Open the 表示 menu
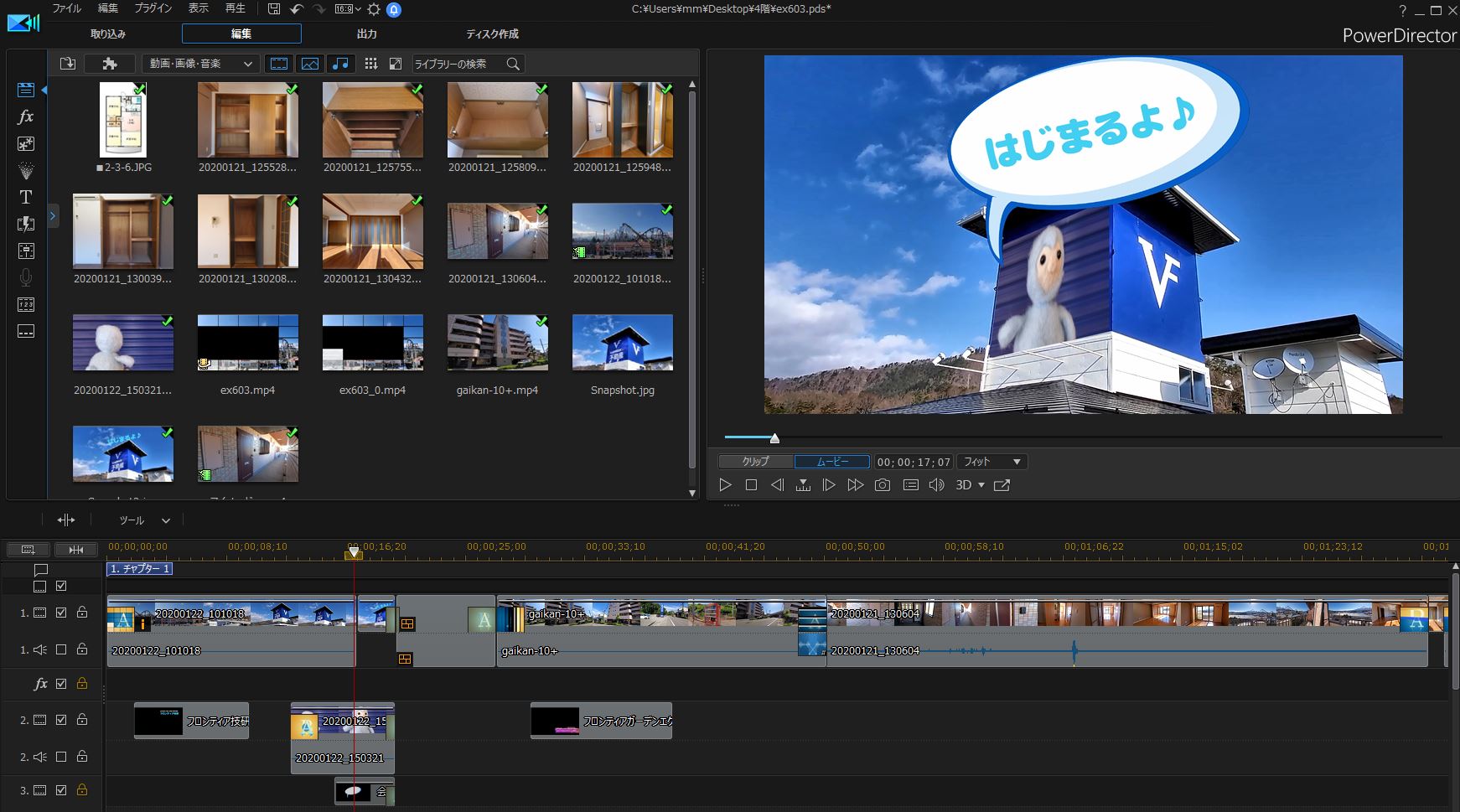This screenshot has width=1460, height=812. pos(199,8)
